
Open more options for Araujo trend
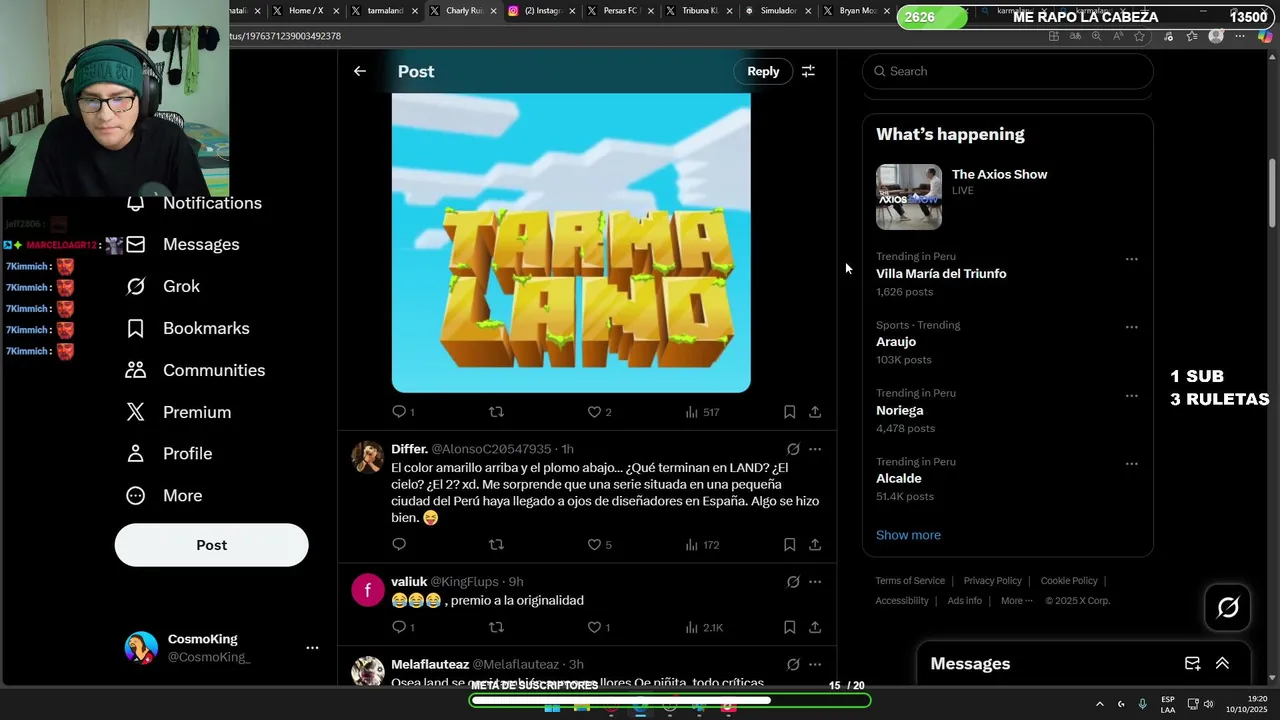tap(1131, 327)
